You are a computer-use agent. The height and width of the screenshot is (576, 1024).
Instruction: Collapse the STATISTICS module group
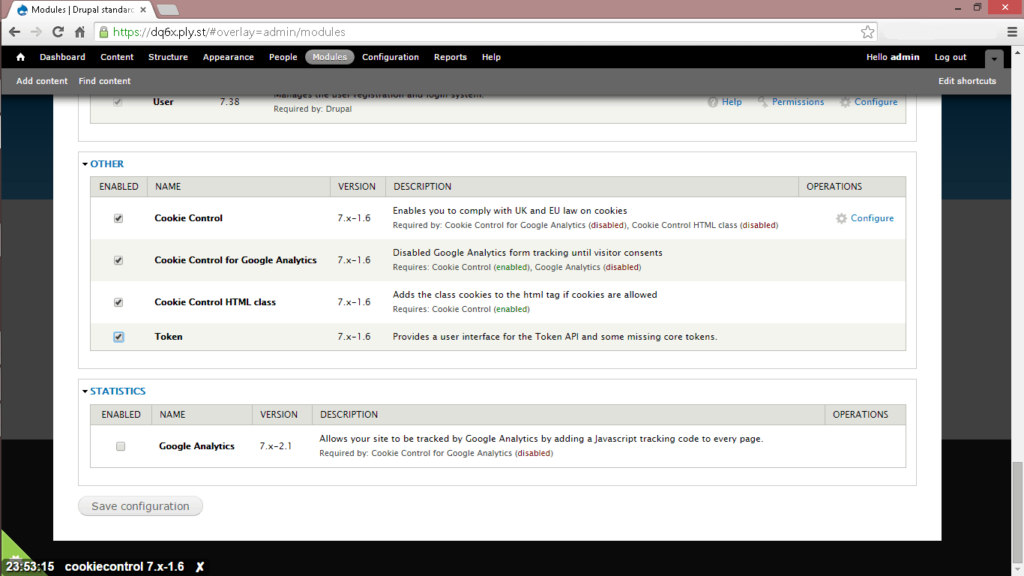point(118,391)
